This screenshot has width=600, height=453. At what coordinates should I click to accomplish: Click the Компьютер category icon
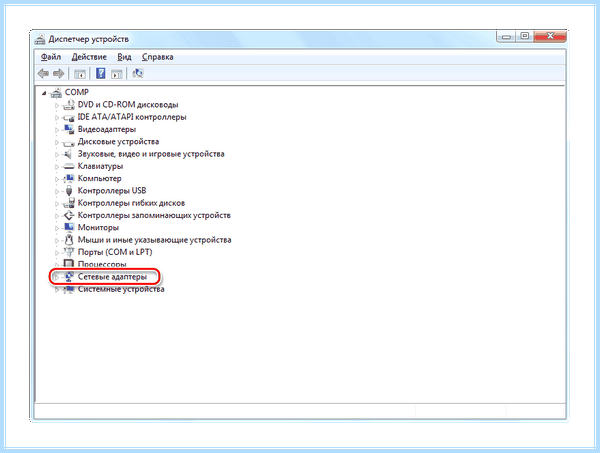pyautogui.click(x=69, y=178)
